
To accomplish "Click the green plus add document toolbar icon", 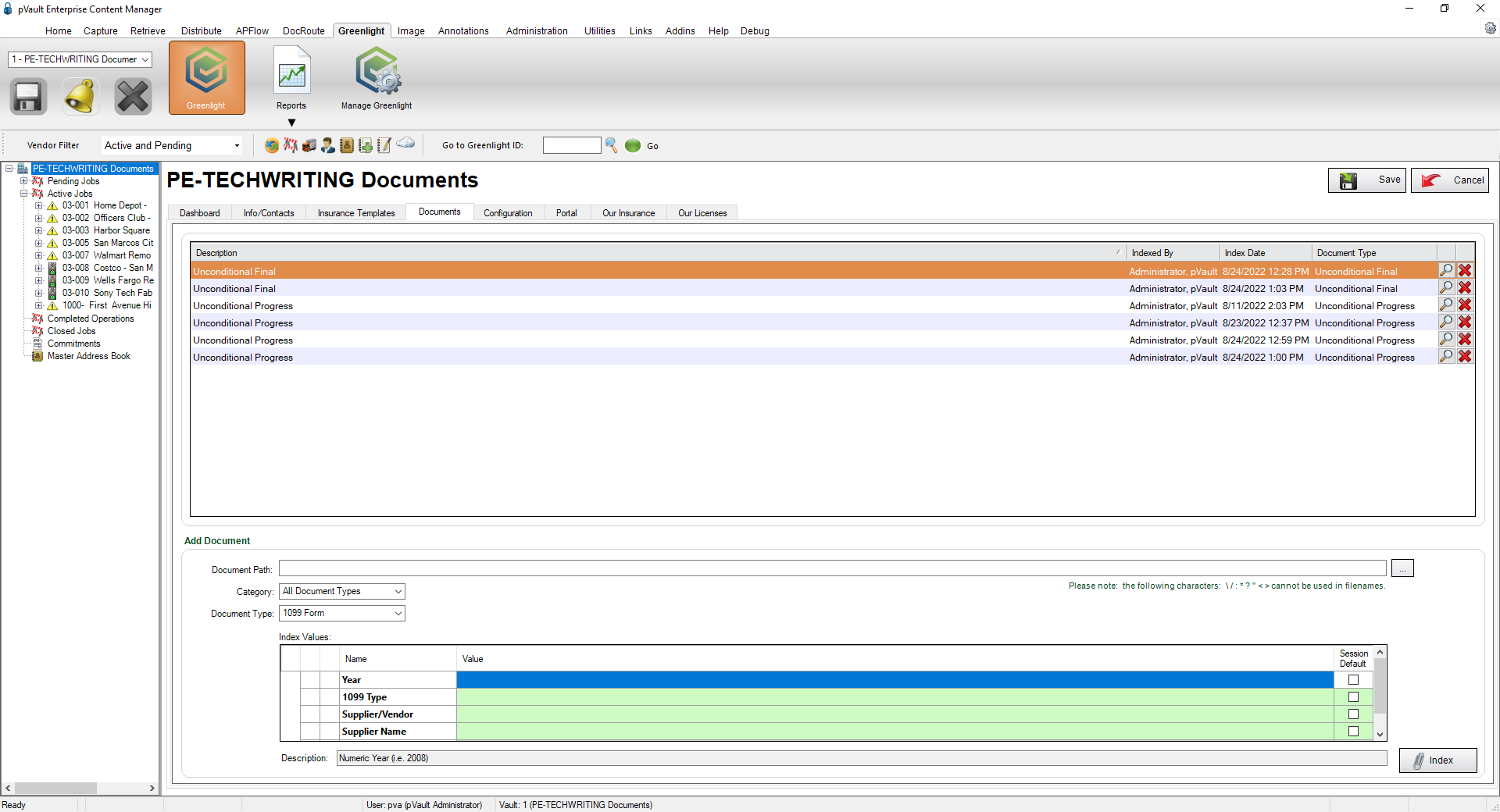I will click(366, 145).
